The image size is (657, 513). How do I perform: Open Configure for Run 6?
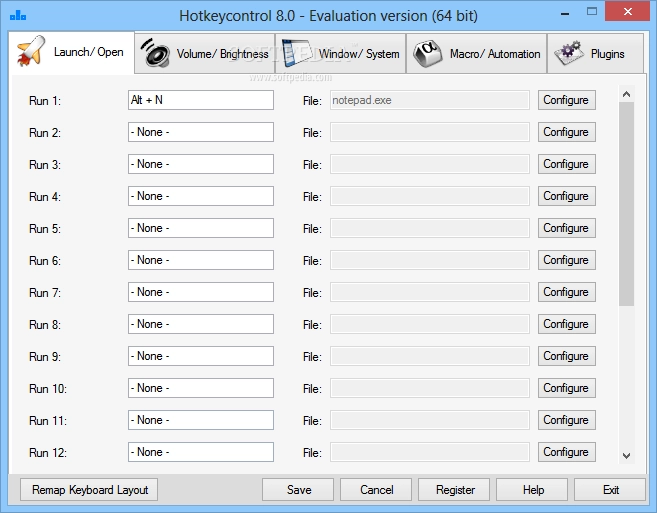click(x=566, y=260)
